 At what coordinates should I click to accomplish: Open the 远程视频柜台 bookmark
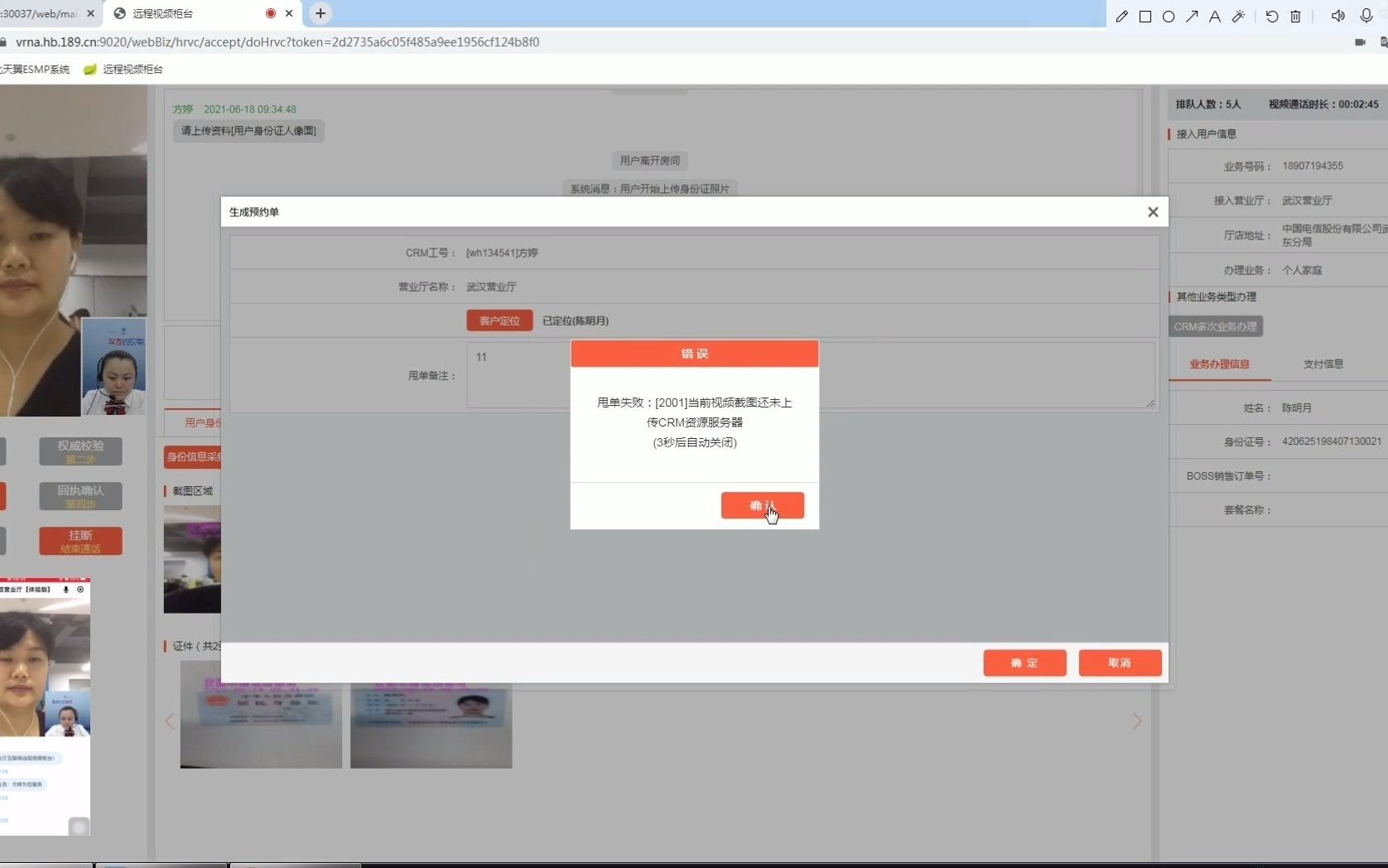coord(124,70)
